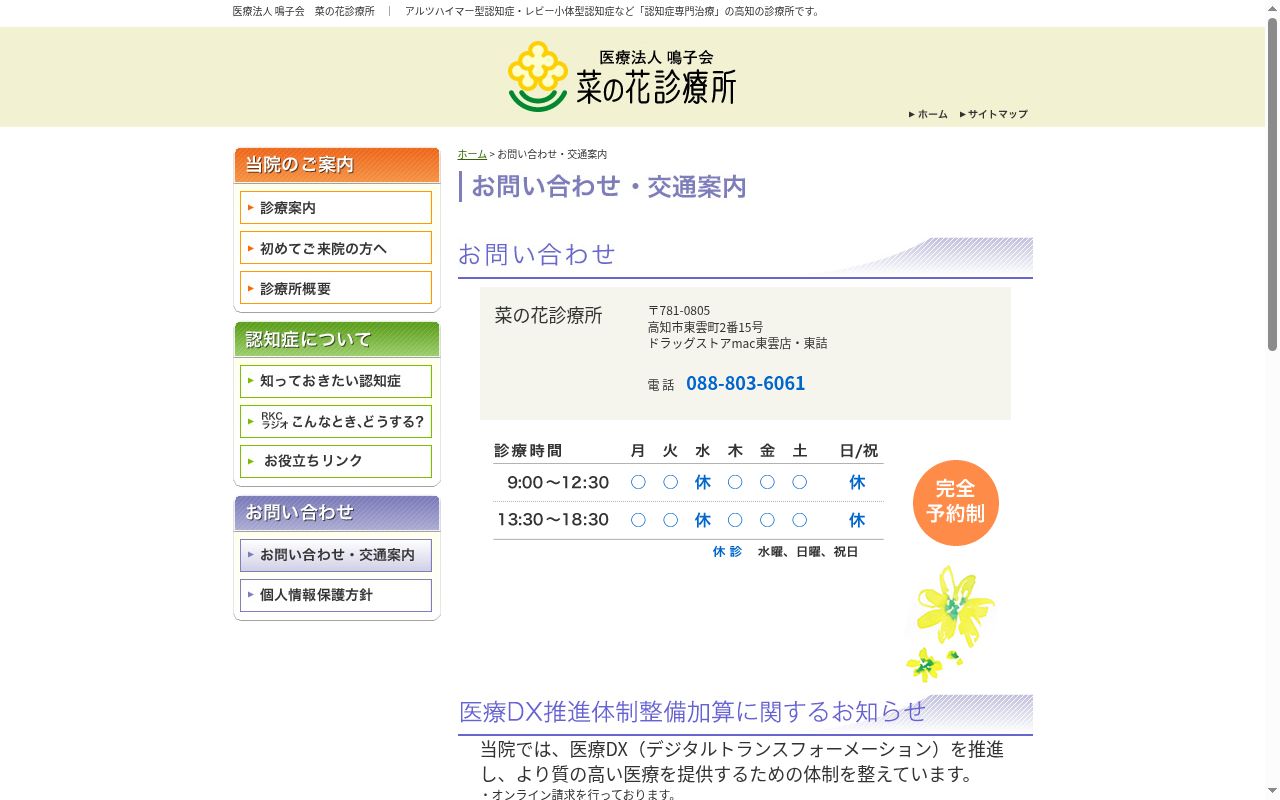Open 知っておきたい認知症 menu item

(x=336, y=381)
